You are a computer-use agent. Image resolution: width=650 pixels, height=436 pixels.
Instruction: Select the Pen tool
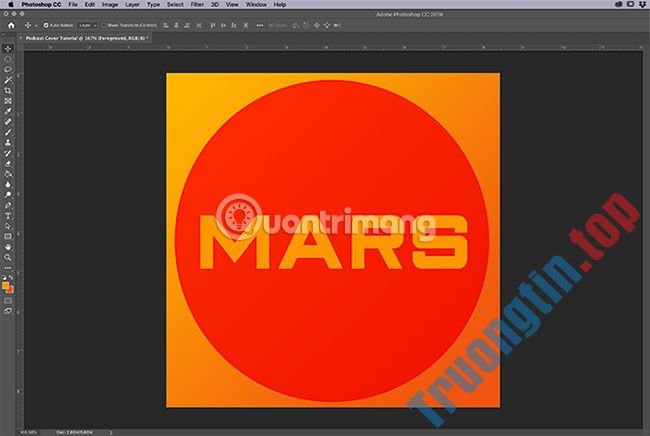click(x=8, y=205)
